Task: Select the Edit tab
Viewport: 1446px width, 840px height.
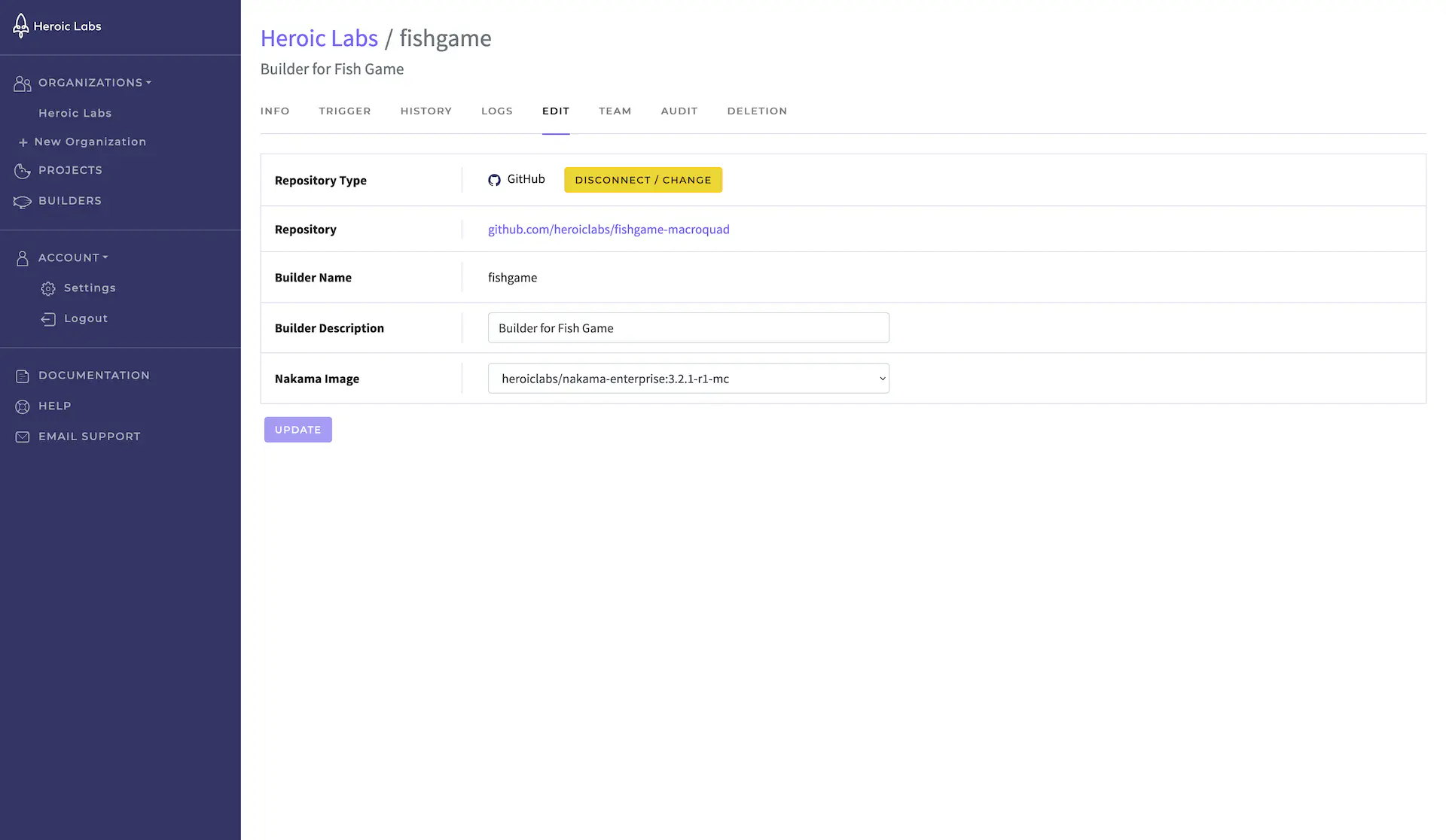Action: tap(556, 111)
